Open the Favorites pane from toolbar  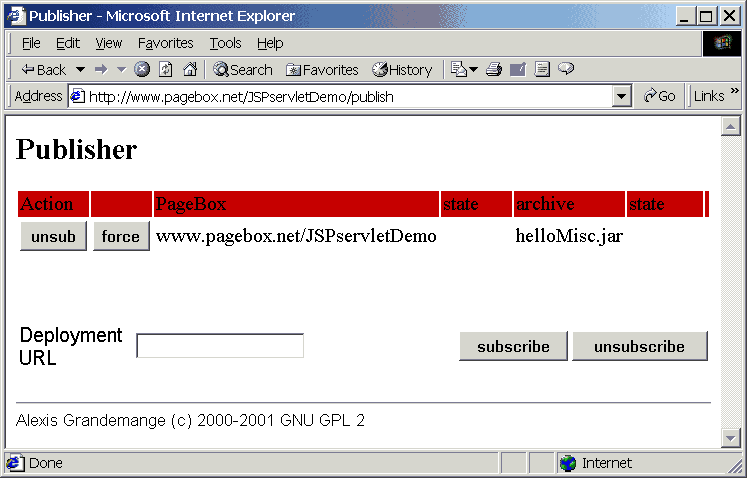322,70
